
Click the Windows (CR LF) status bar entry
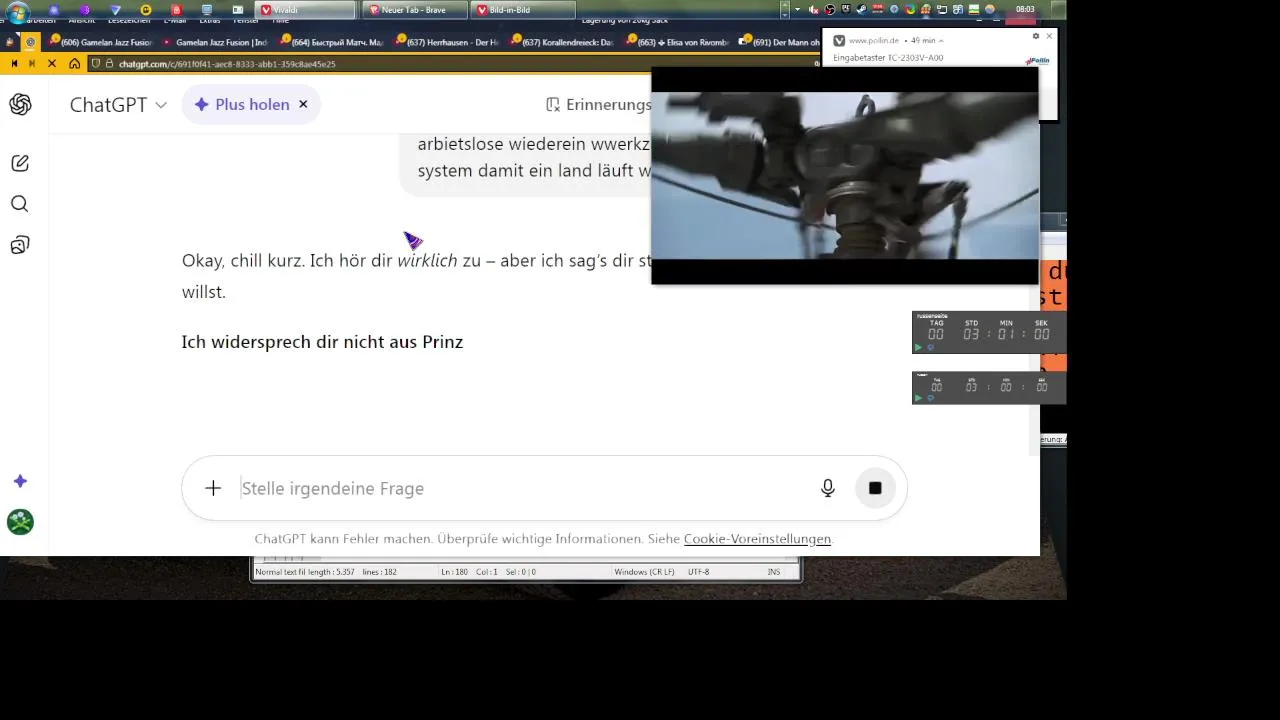[x=644, y=572]
